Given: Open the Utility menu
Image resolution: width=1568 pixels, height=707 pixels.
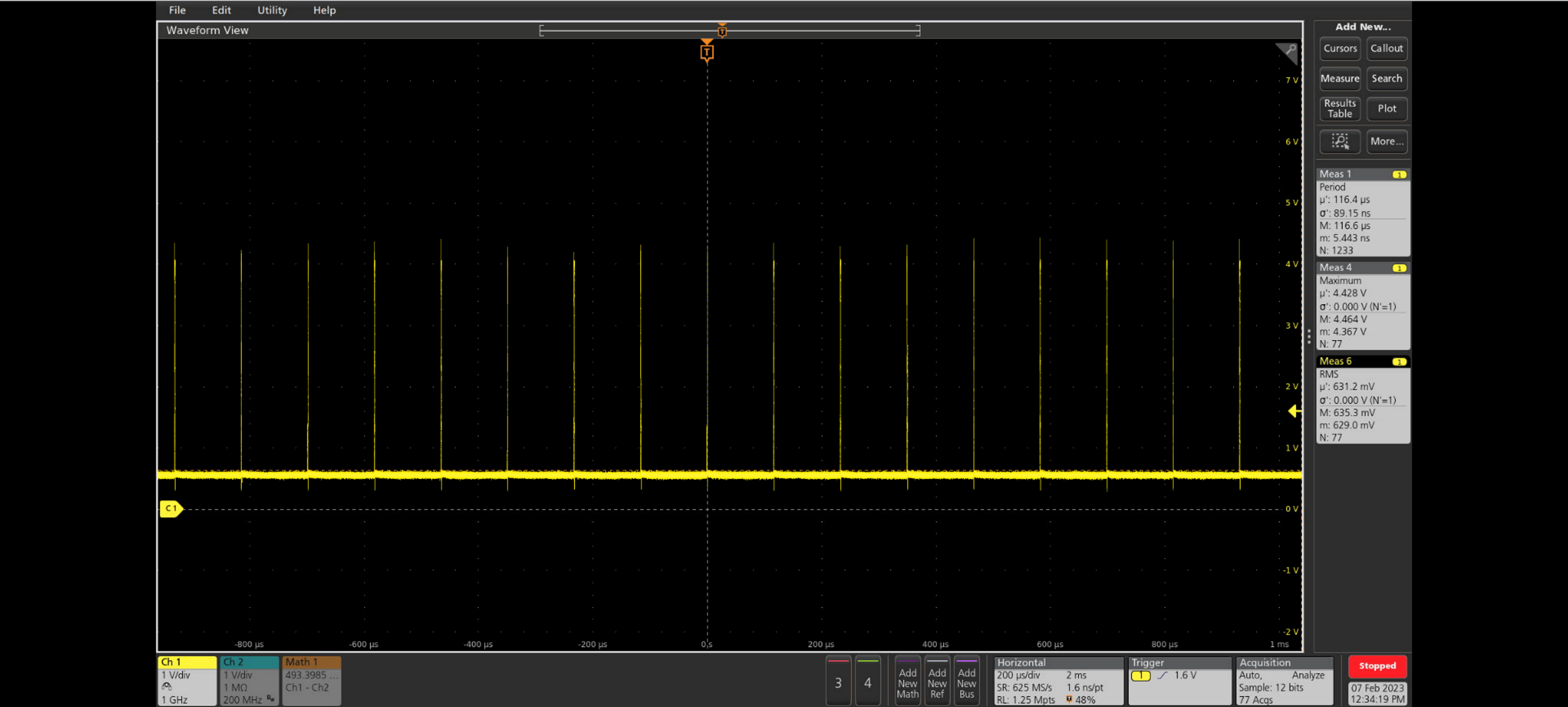Looking at the screenshot, I should pos(272,10).
